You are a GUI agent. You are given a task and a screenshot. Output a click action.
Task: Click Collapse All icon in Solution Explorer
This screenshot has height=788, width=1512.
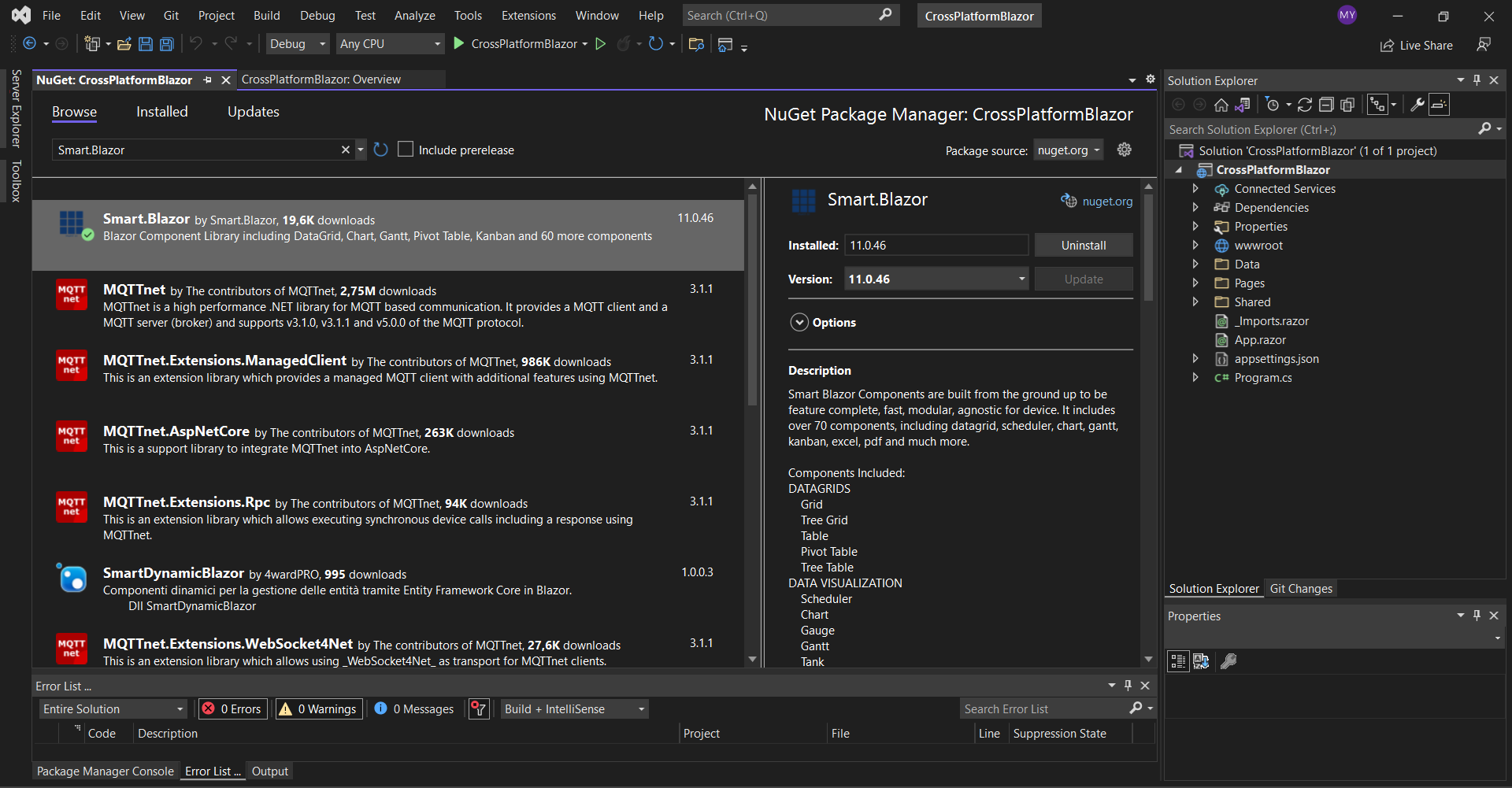coord(1326,105)
